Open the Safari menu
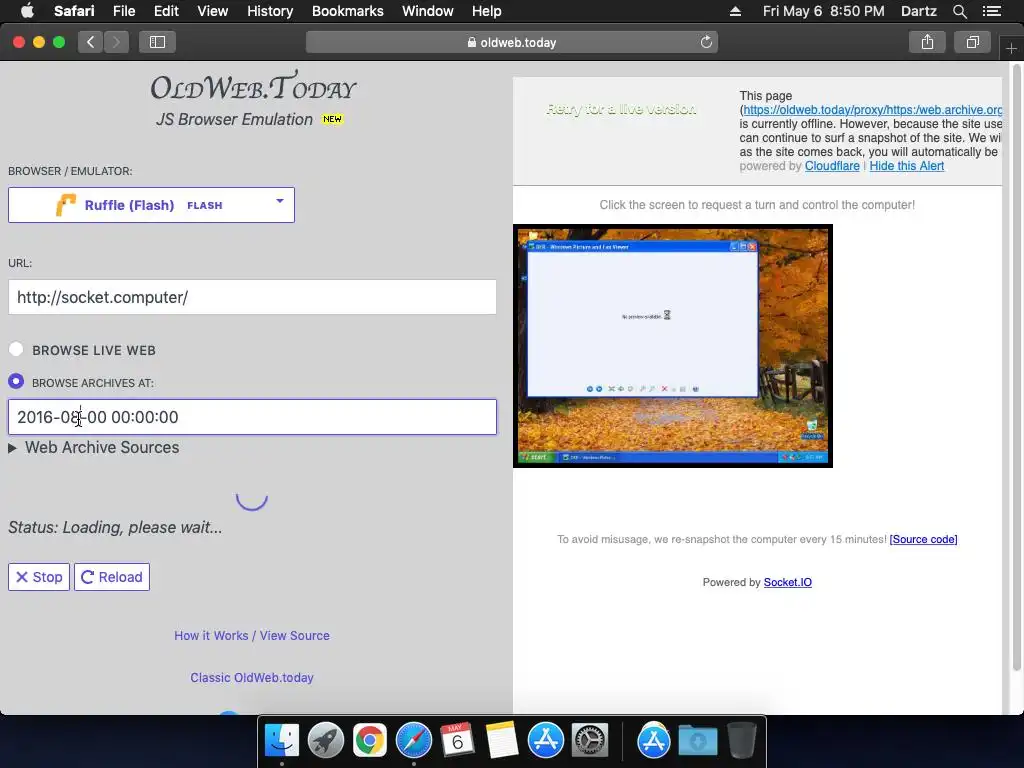 (x=74, y=11)
